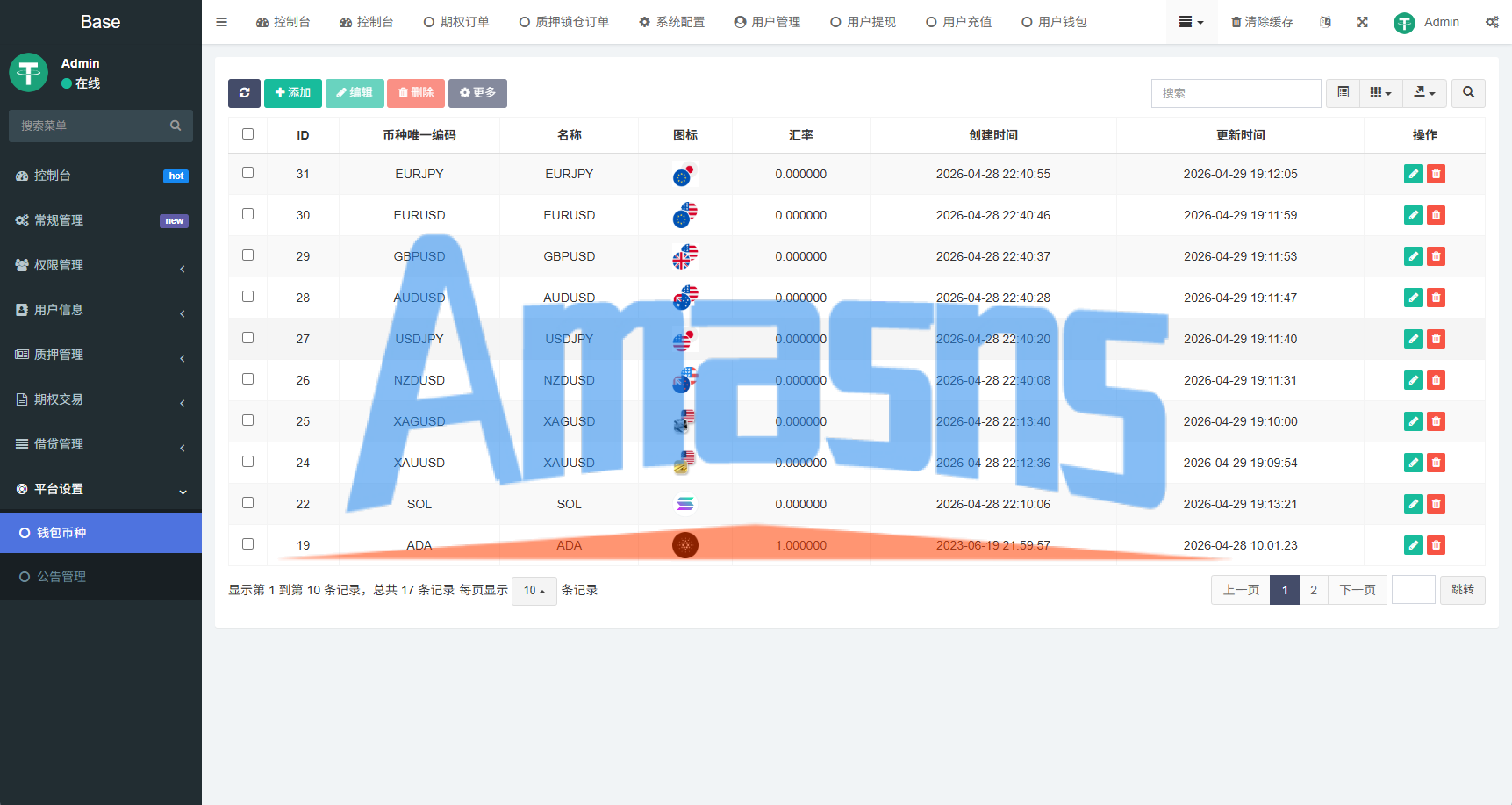1512x805 pixels.
Task: Click the fullscreen expand icon
Action: pyautogui.click(x=1362, y=22)
